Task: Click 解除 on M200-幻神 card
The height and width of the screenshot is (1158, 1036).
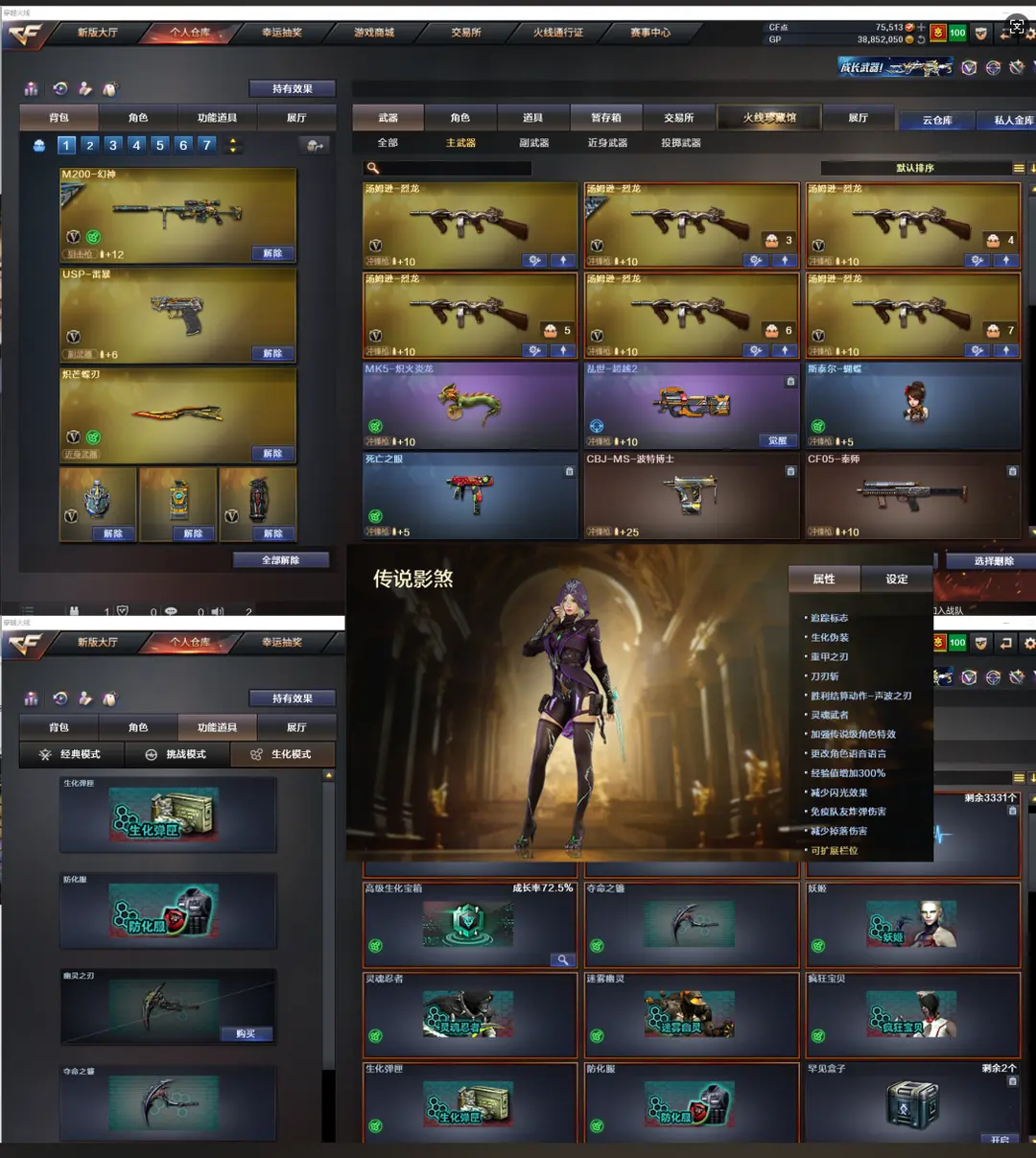Action: point(272,253)
